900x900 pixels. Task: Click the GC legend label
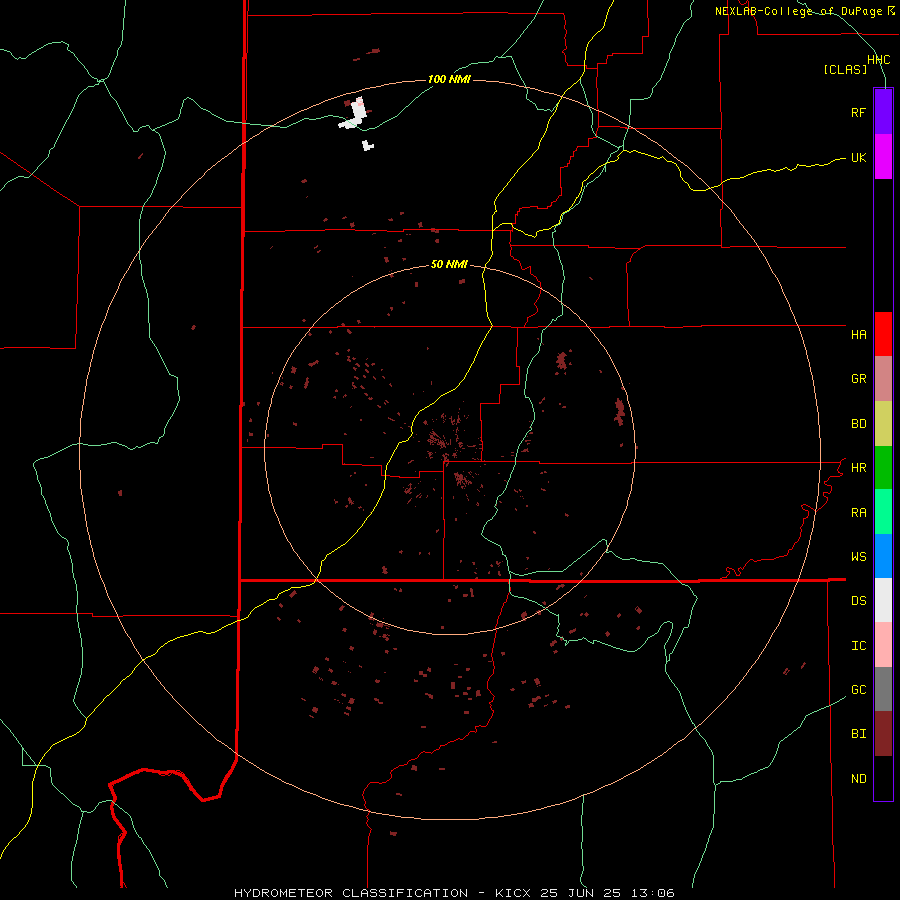pos(858,690)
